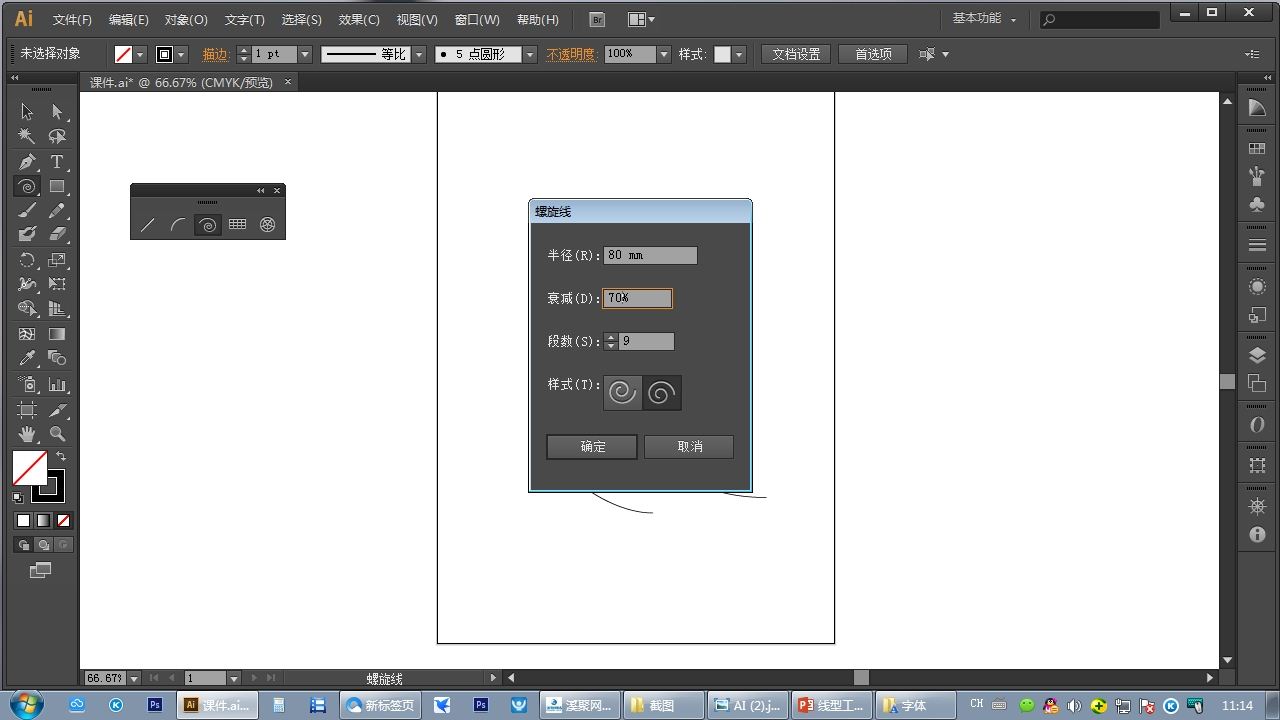Viewport: 1280px width, 720px height.
Task: Click the 半径(R) radius input field
Action: 650,255
